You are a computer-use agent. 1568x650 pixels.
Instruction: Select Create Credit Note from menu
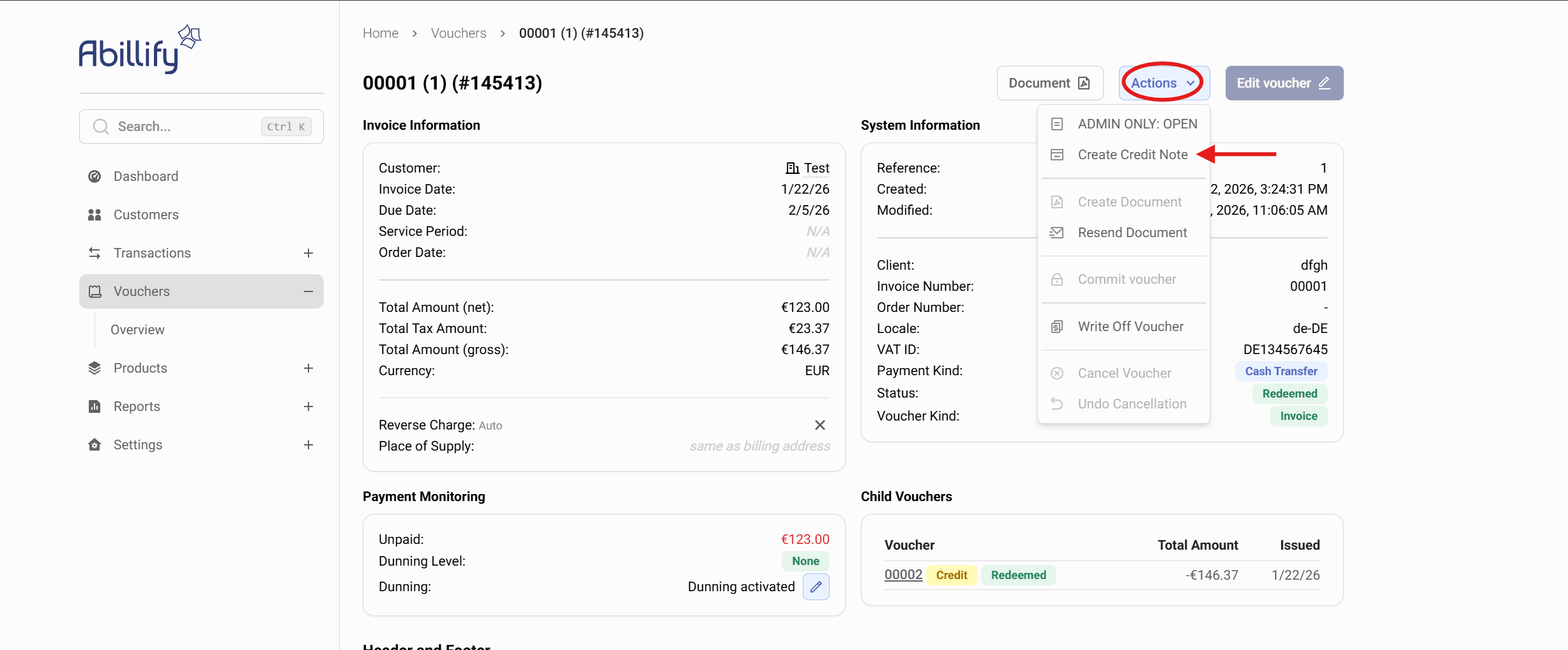pos(1132,155)
